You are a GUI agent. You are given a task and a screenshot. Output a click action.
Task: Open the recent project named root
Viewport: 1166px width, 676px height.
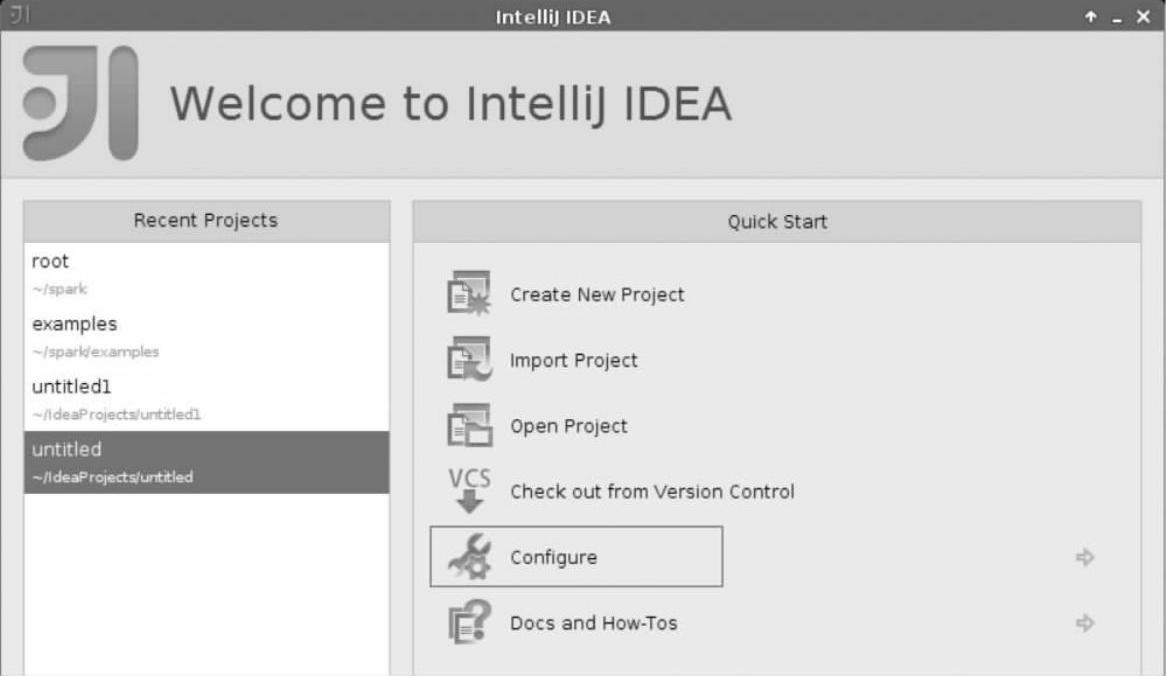pos(51,261)
